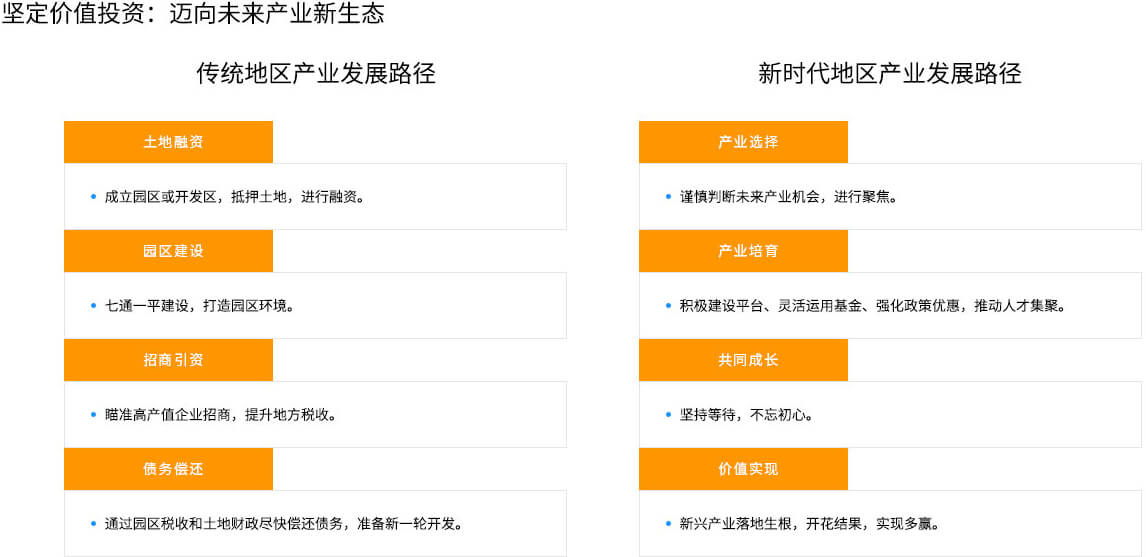Viewport: 1146px width, 557px height.
Task: Select the 债务偿还 orange header
Action: coord(168,469)
